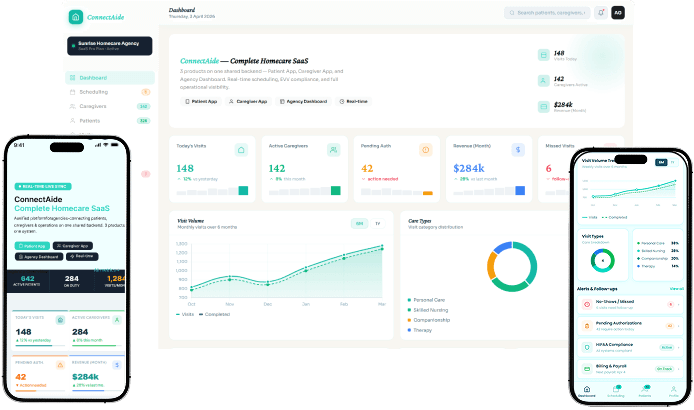This screenshot has height=410, width=694.
Task: Click Real-time chip on the desktop banner
Action: pos(354,101)
